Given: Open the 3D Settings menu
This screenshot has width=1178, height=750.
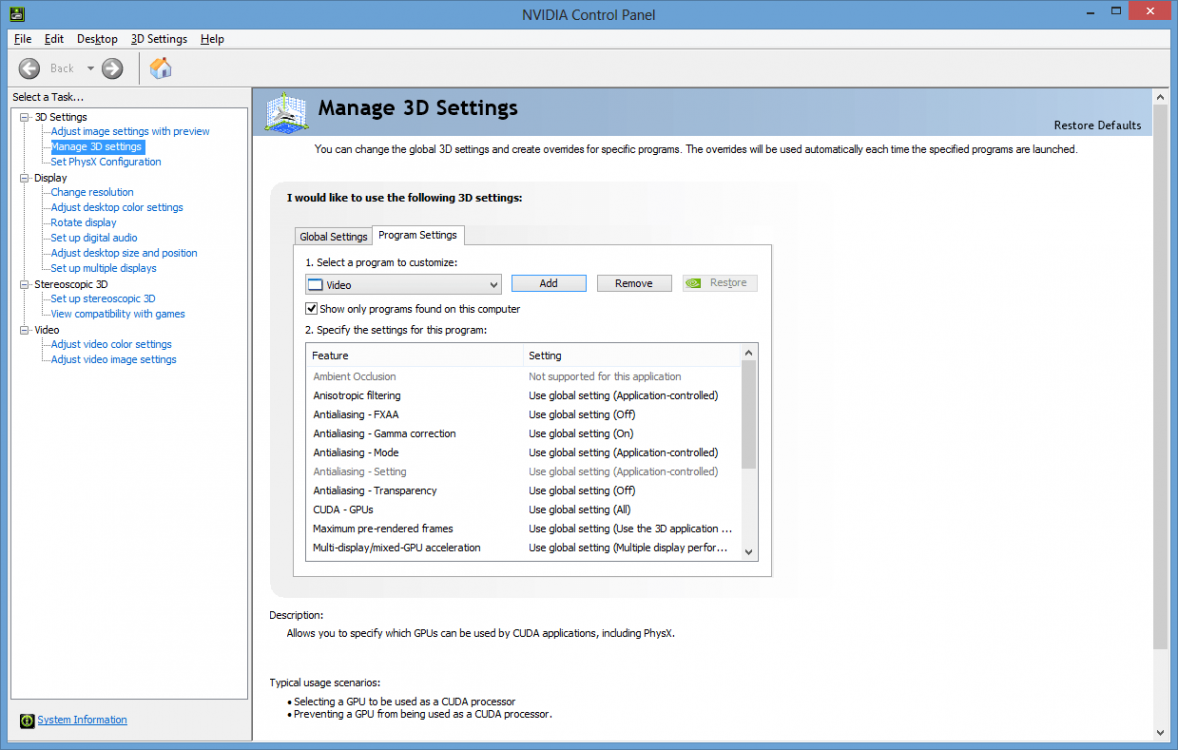Looking at the screenshot, I should point(159,39).
